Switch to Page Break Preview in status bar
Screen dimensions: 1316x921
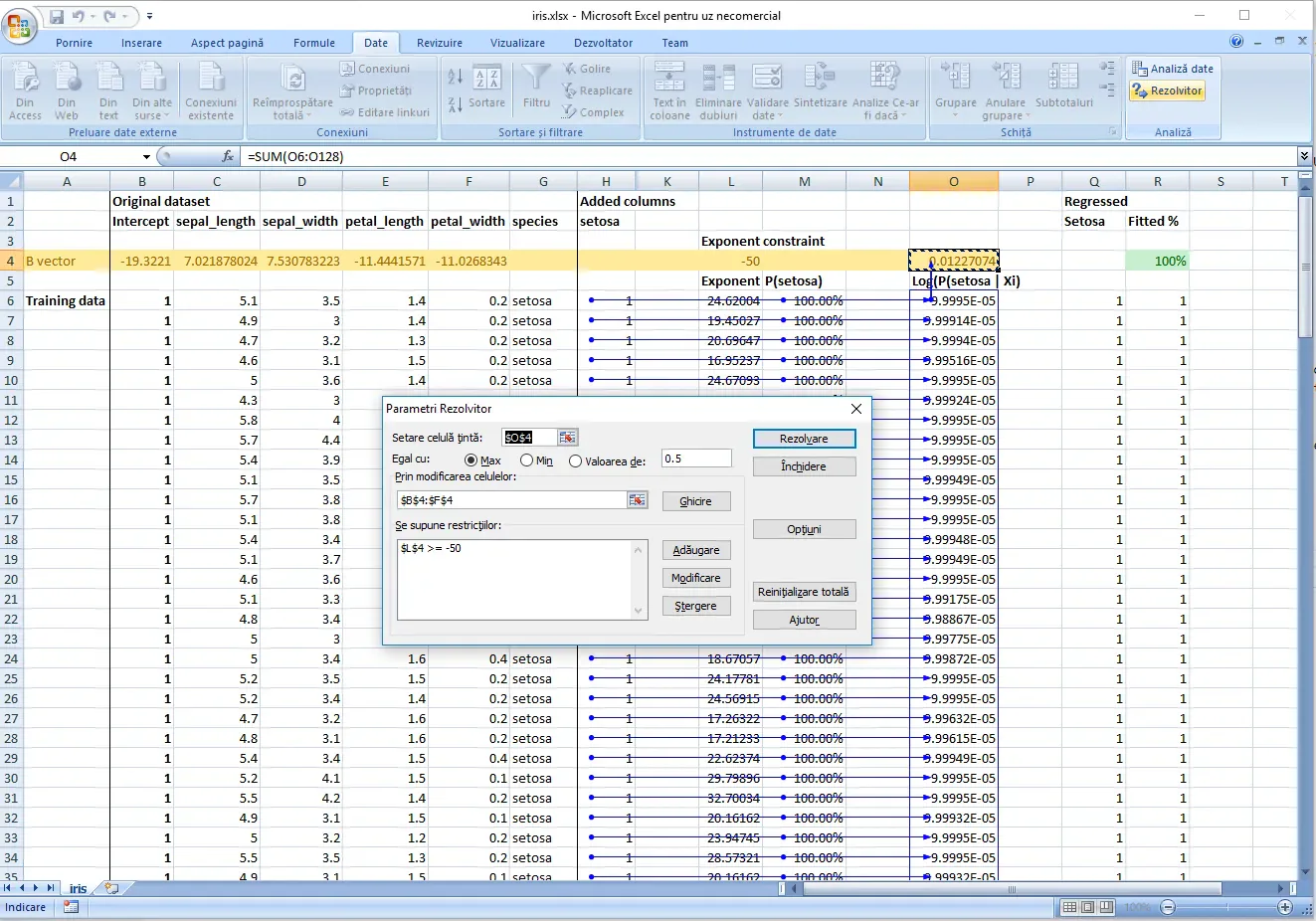pyautogui.click(x=1105, y=907)
